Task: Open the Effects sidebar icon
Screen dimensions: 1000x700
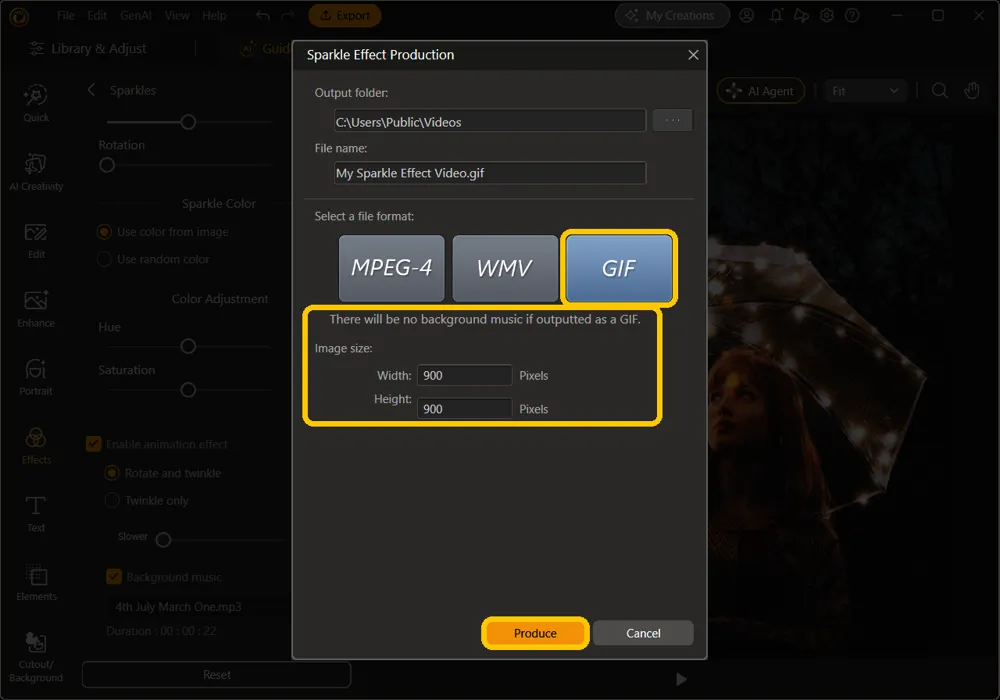Action: tap(36, 446)
